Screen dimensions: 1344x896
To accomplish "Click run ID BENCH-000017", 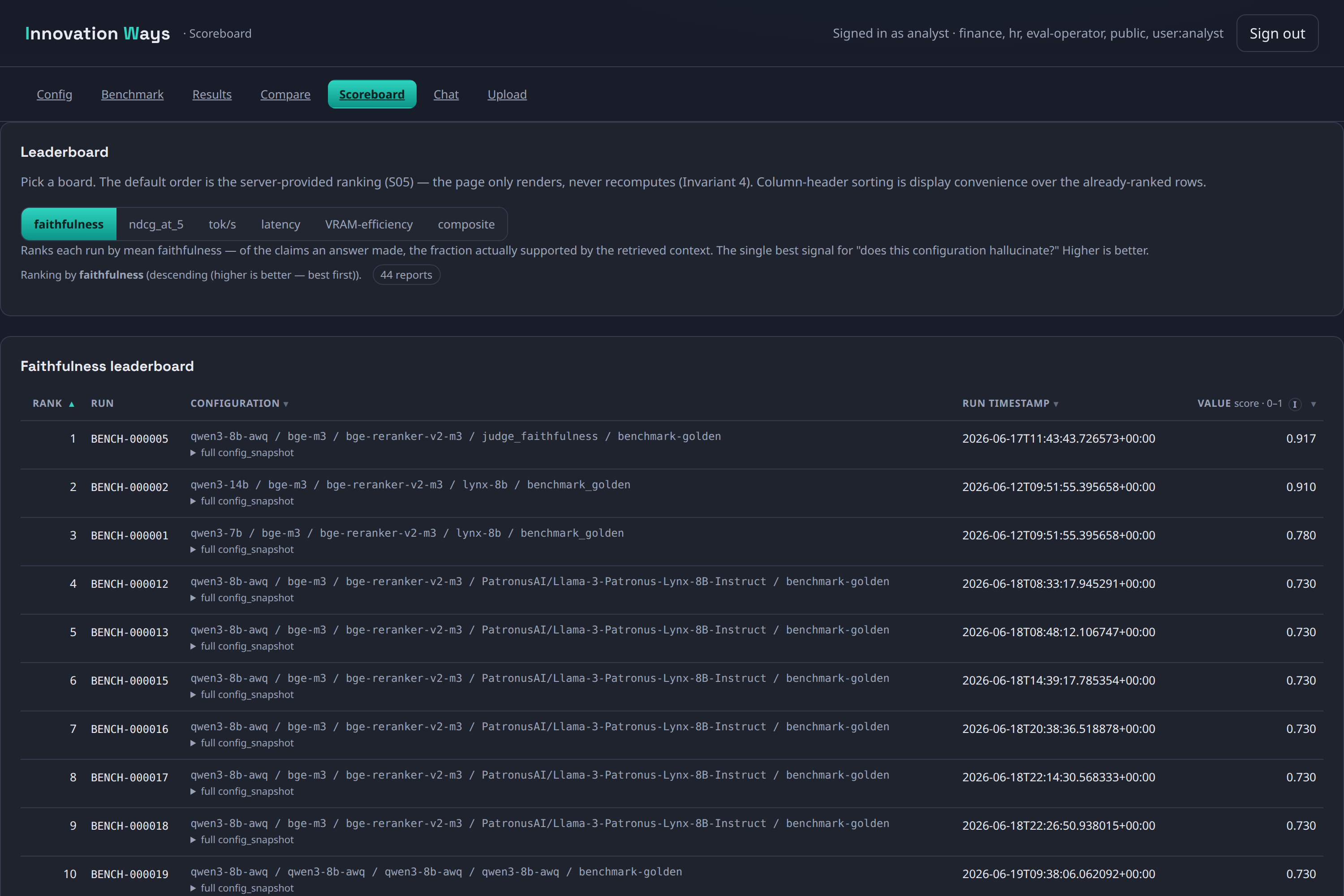I will click(130, 778).
